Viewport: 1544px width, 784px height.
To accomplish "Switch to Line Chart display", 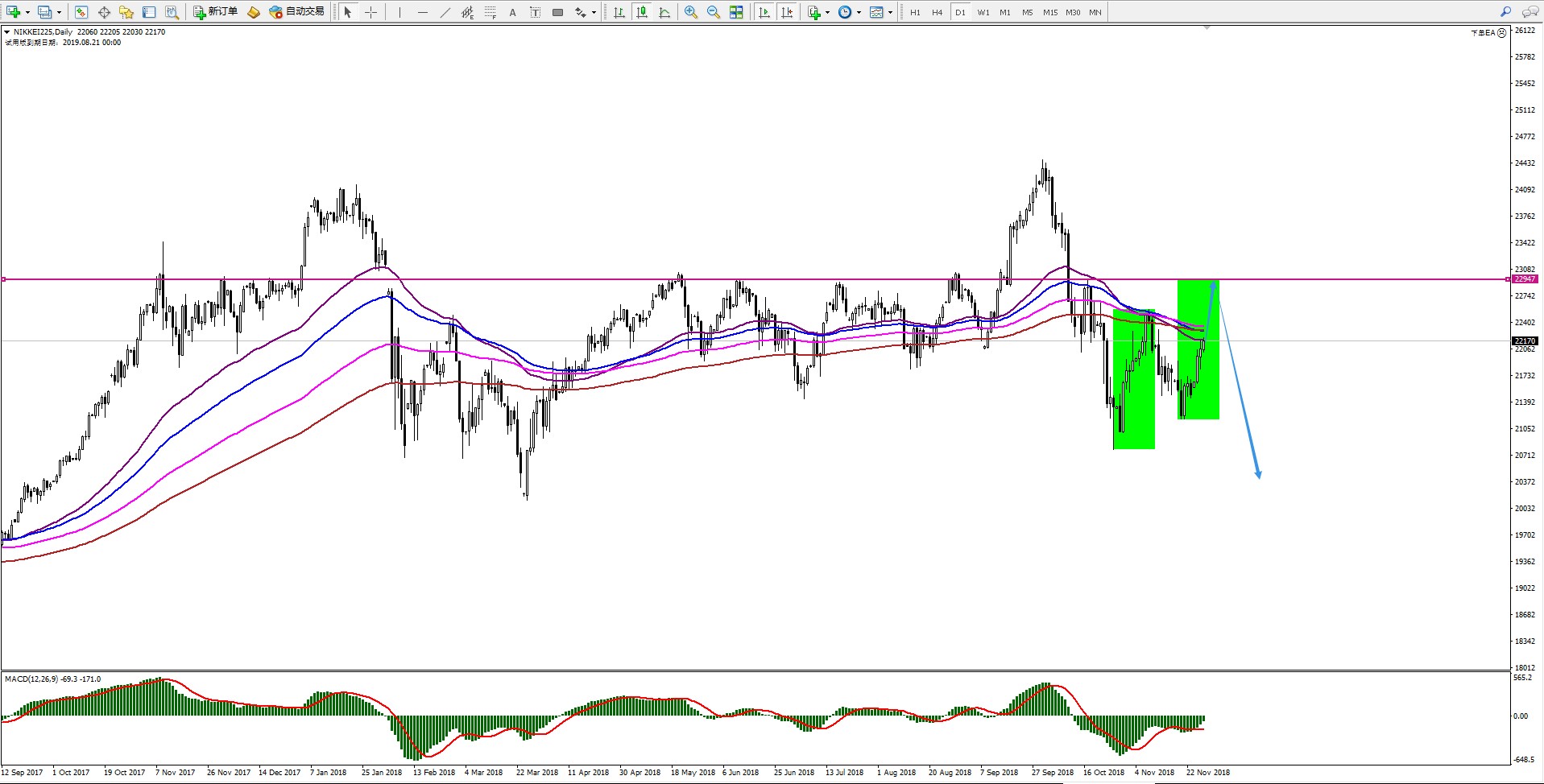I will (x=664, y=12).
